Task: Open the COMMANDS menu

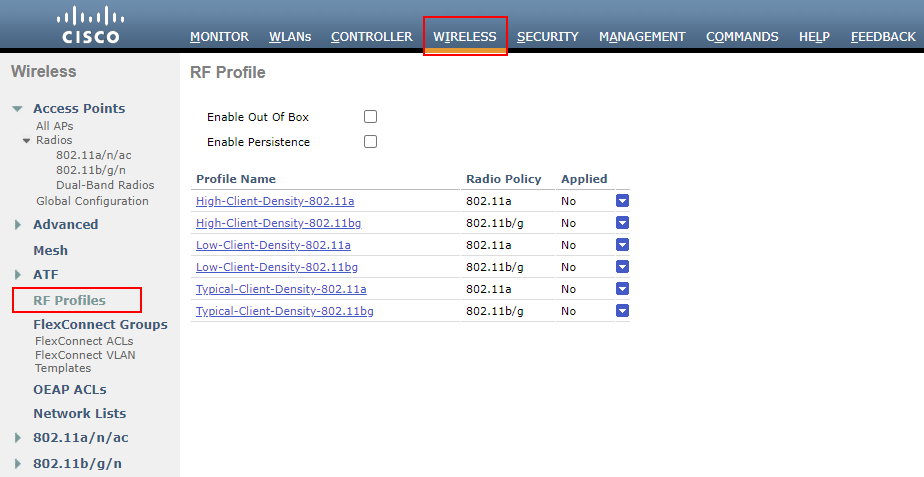Action: coord(742,37)
